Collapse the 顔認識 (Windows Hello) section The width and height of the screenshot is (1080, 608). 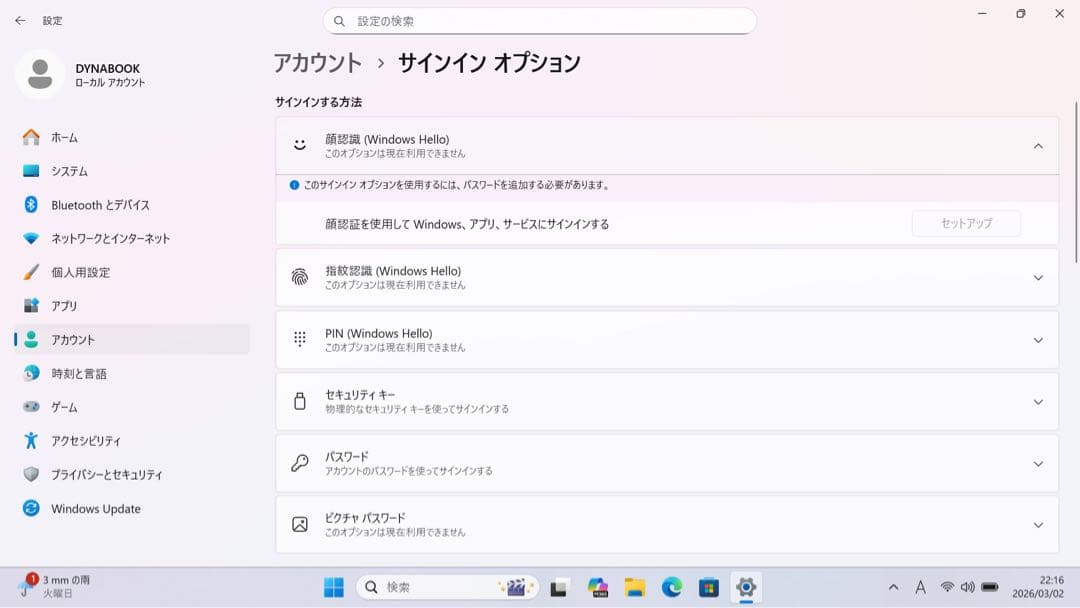(x=1038, y=146)
